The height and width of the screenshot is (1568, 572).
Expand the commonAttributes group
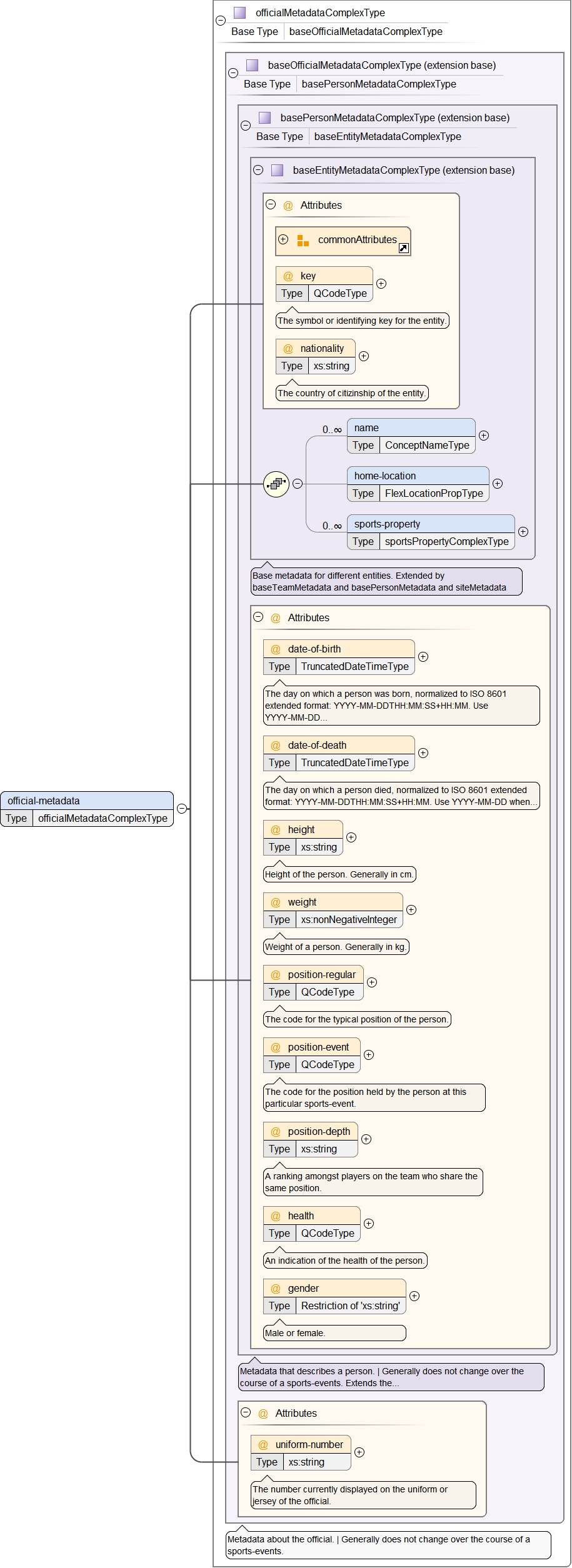coord(283,239)
